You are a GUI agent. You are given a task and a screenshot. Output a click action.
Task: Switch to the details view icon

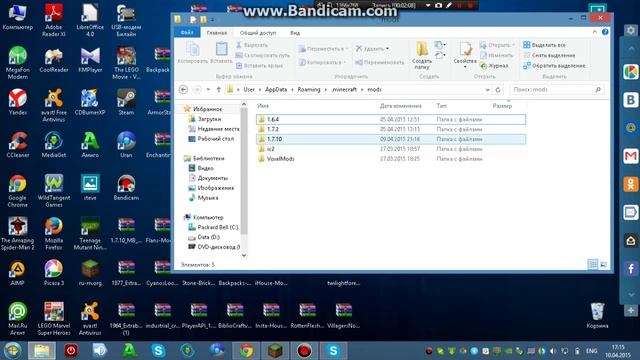593,264
